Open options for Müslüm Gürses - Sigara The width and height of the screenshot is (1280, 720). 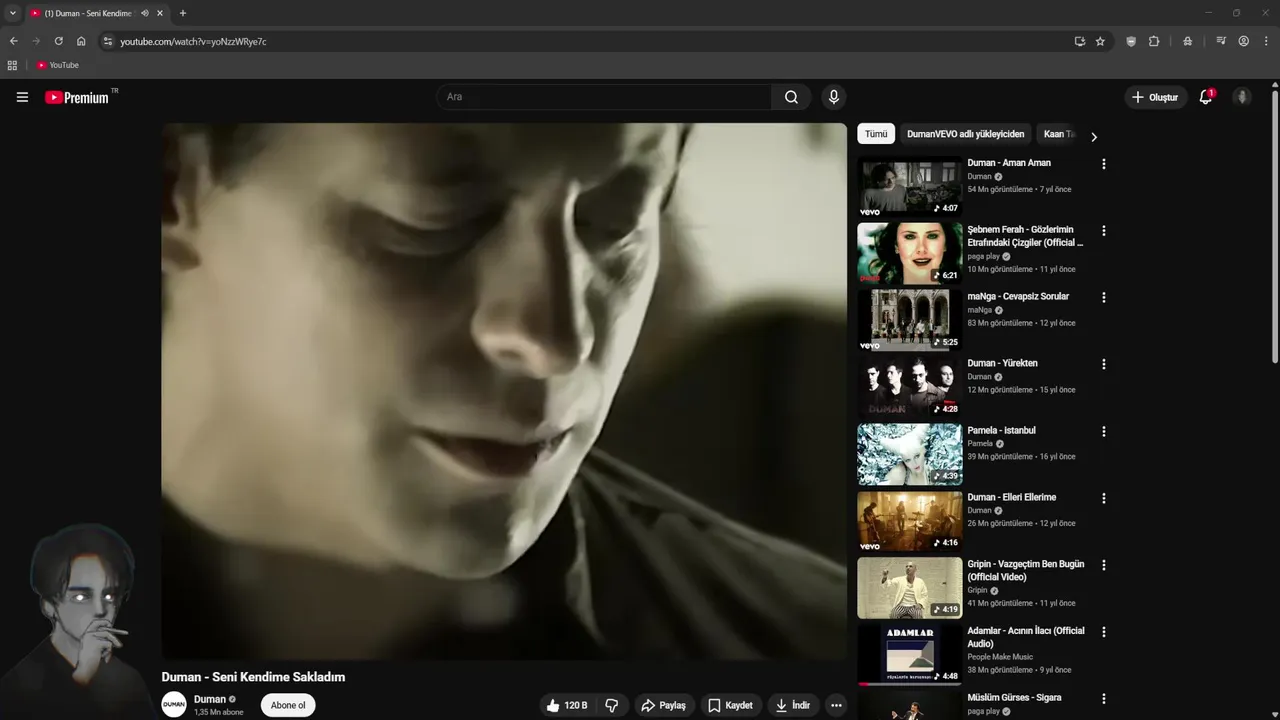click(1104, 699)
